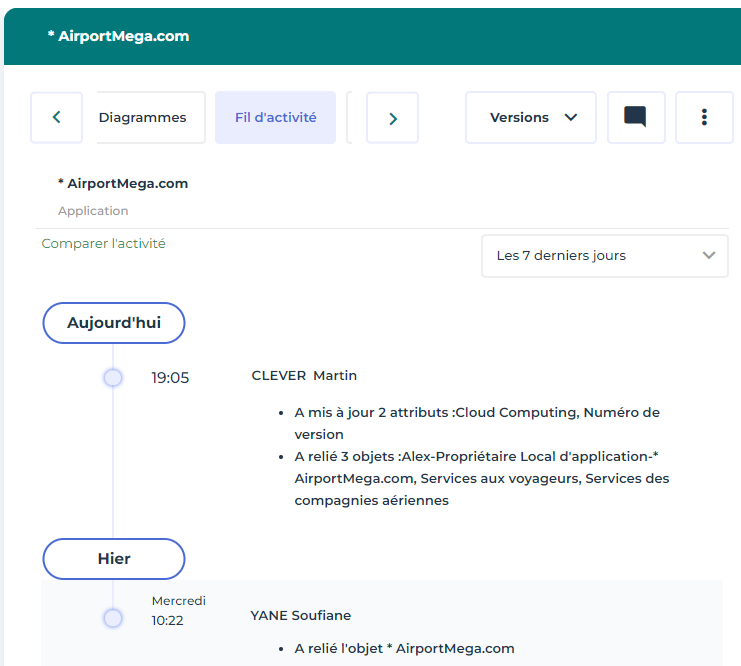Viewport: 741px width, 666px height.
Task: Click the Hier day label
Action: [114, 559]
